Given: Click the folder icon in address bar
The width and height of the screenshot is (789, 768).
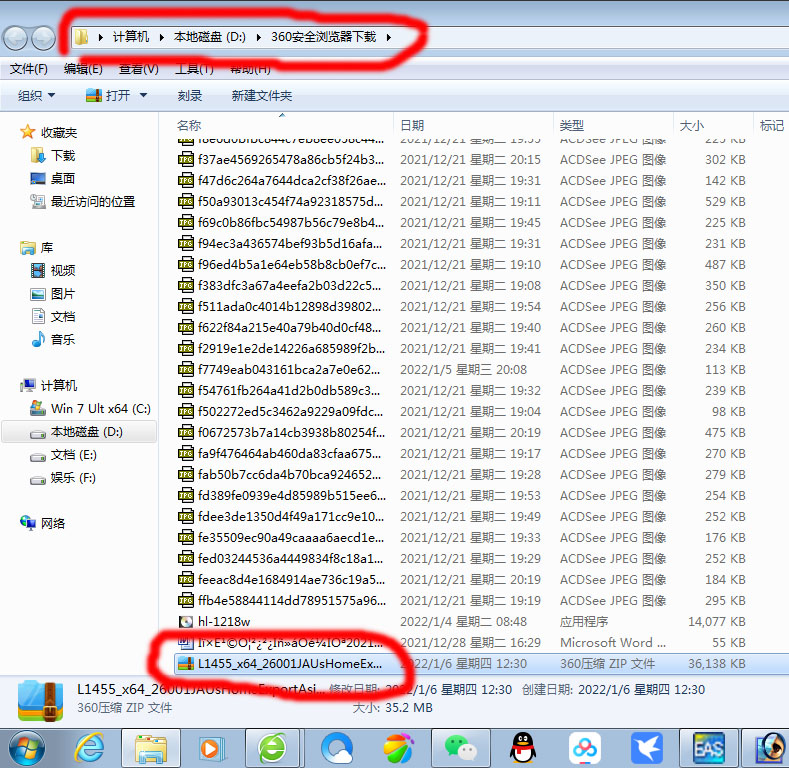Looking at the screenshot, I should tap(82, 37).
